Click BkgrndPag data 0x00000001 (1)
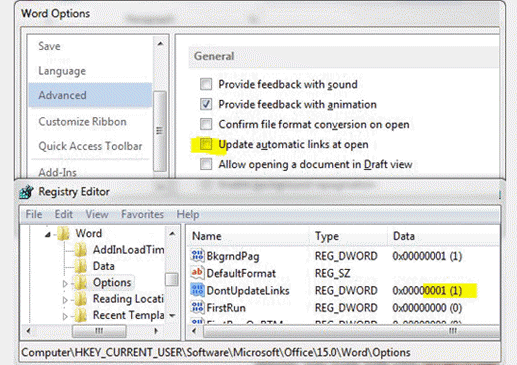 pos(427,256)
